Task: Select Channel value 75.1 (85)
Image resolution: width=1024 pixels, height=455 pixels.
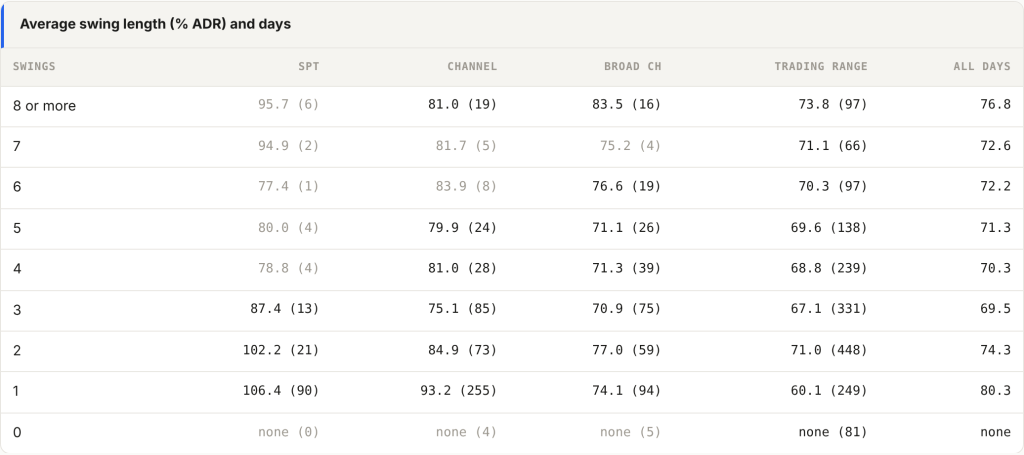Action: 462,309
